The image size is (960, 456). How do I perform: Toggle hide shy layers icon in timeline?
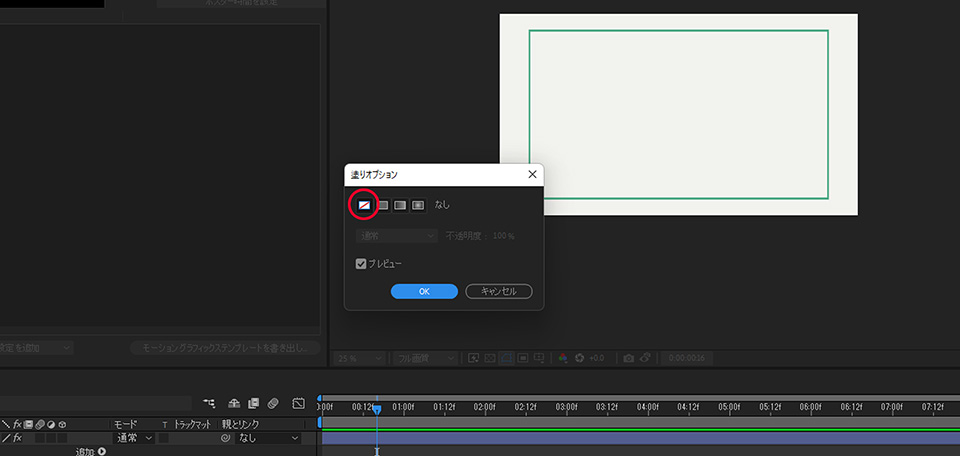pos(234,403)
